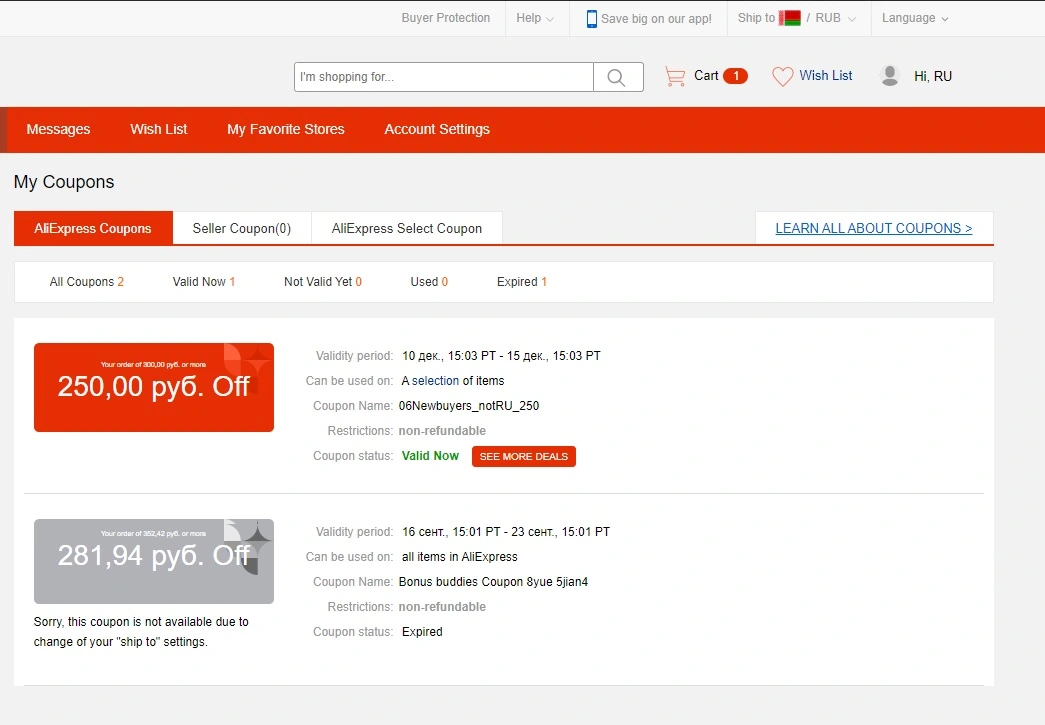Open the RUB currency dropdown

coord(835,18)
